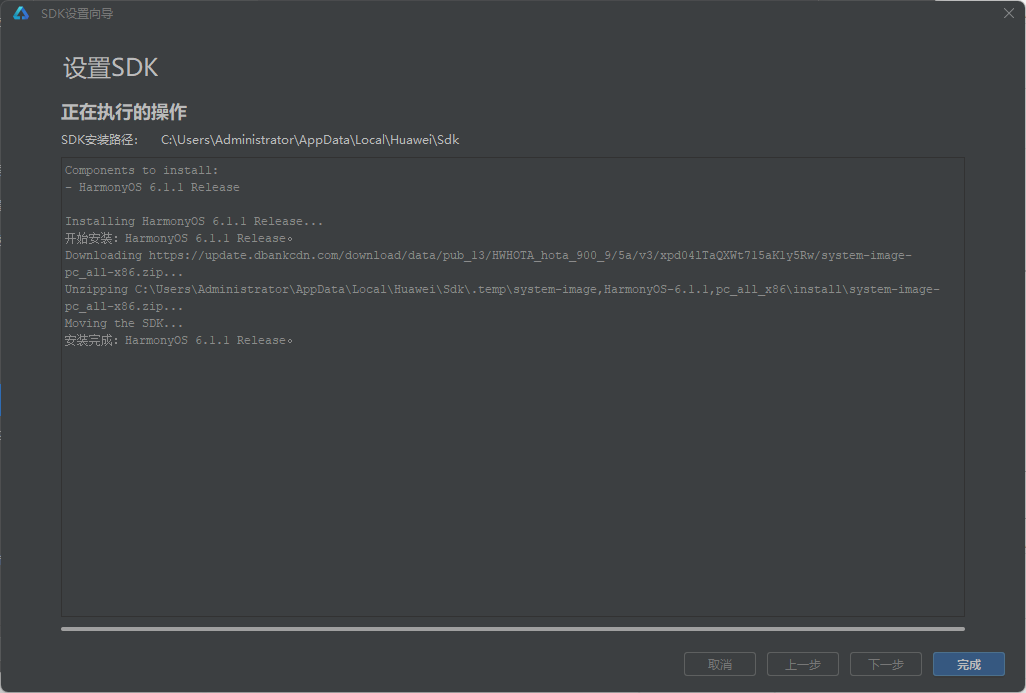The image size is (1026, 693).
Task: Click the 设置SDK page heading
Action: tap(111, 67)
